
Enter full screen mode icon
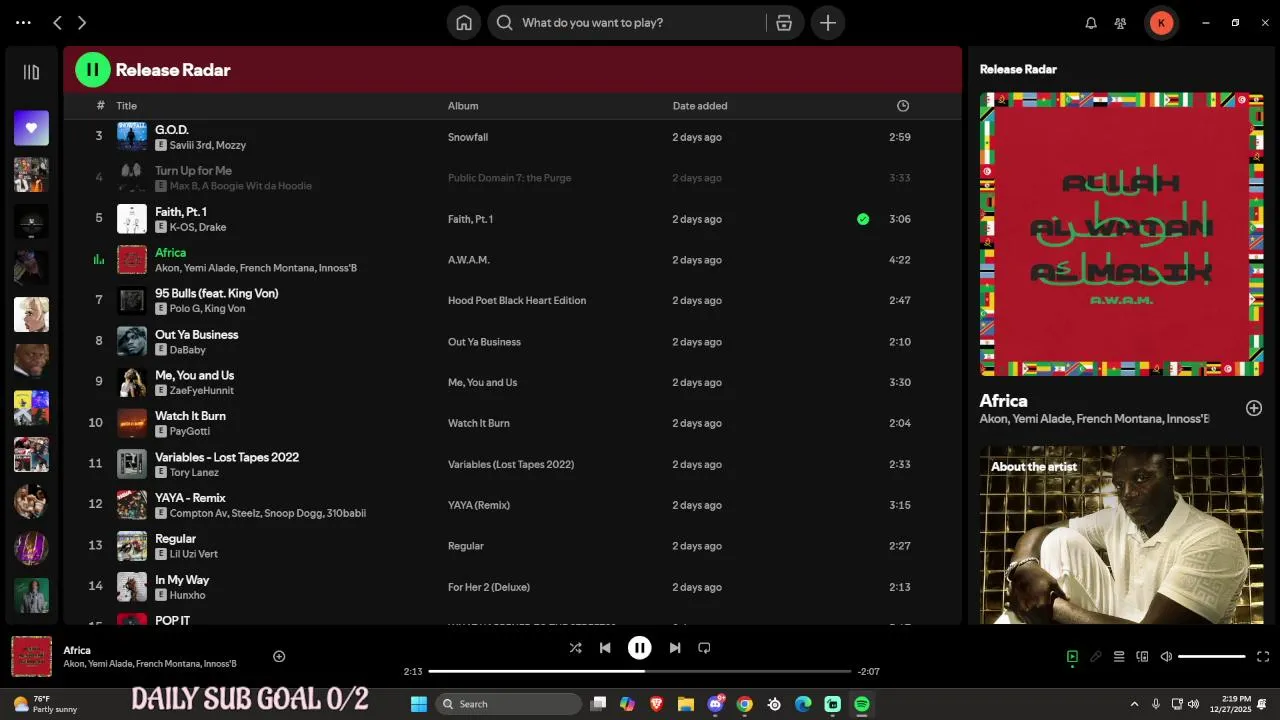(1263, 657)
